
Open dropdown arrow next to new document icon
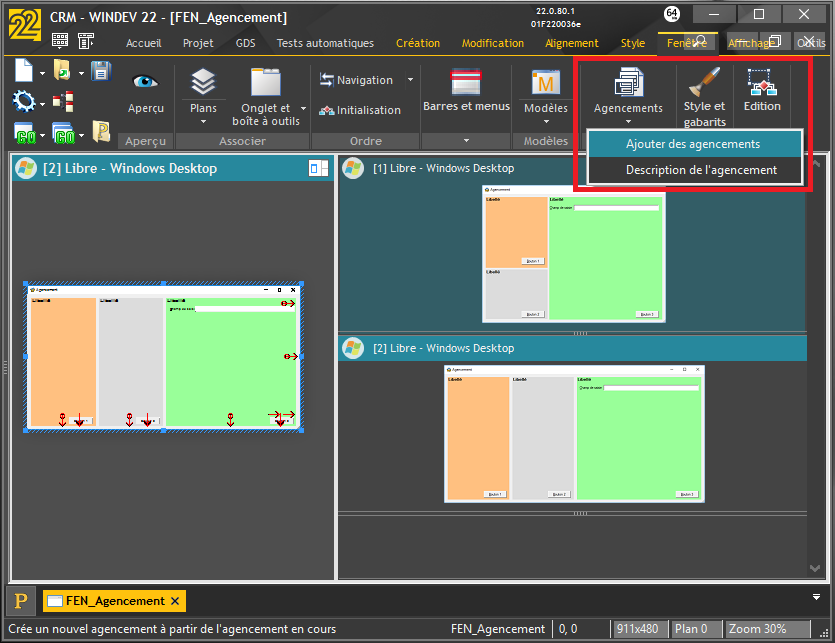pyautogui.click(x=42, y=73)
